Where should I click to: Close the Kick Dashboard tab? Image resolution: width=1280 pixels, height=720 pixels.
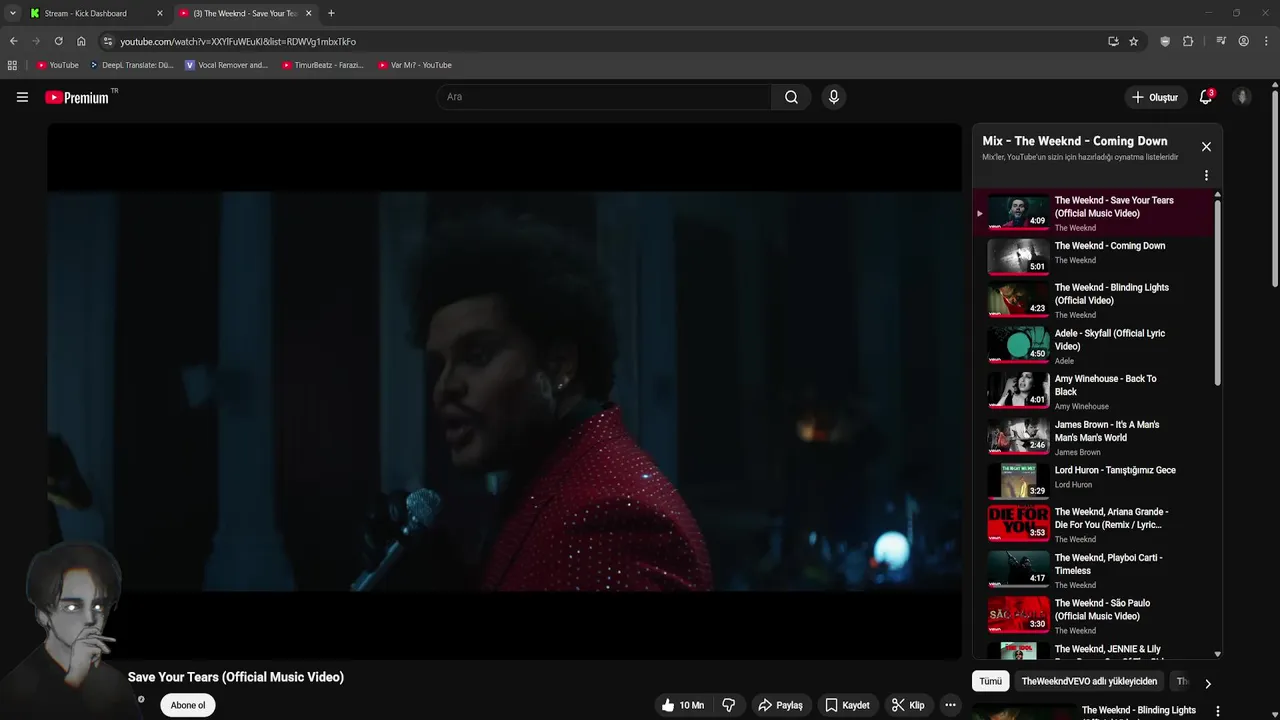pyautogui.click(x=159, y=13)
